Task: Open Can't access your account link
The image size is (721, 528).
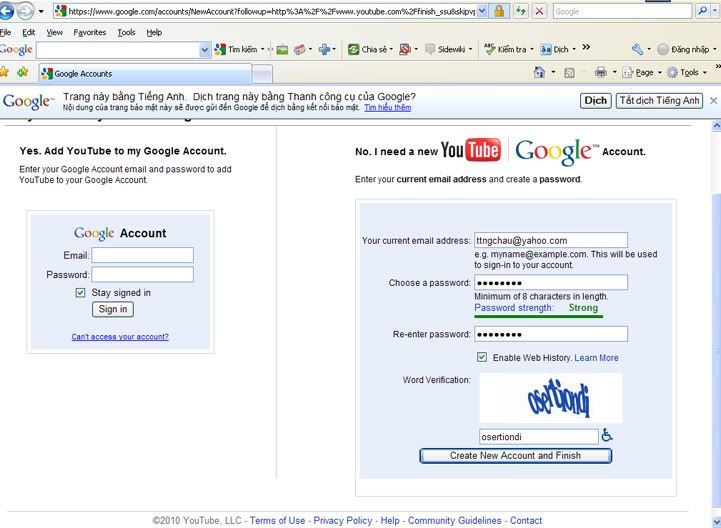Action: [x=120, y=337]
